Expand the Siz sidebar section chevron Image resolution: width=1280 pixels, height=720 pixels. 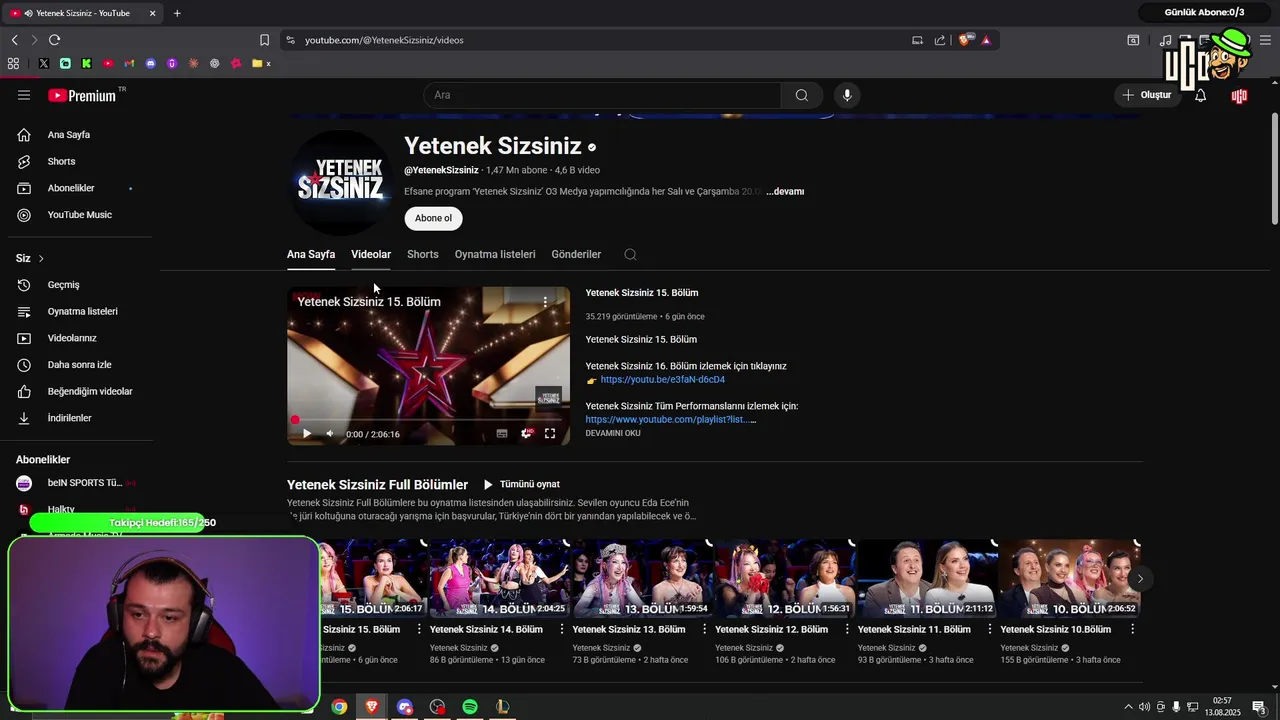pos(41,258)
